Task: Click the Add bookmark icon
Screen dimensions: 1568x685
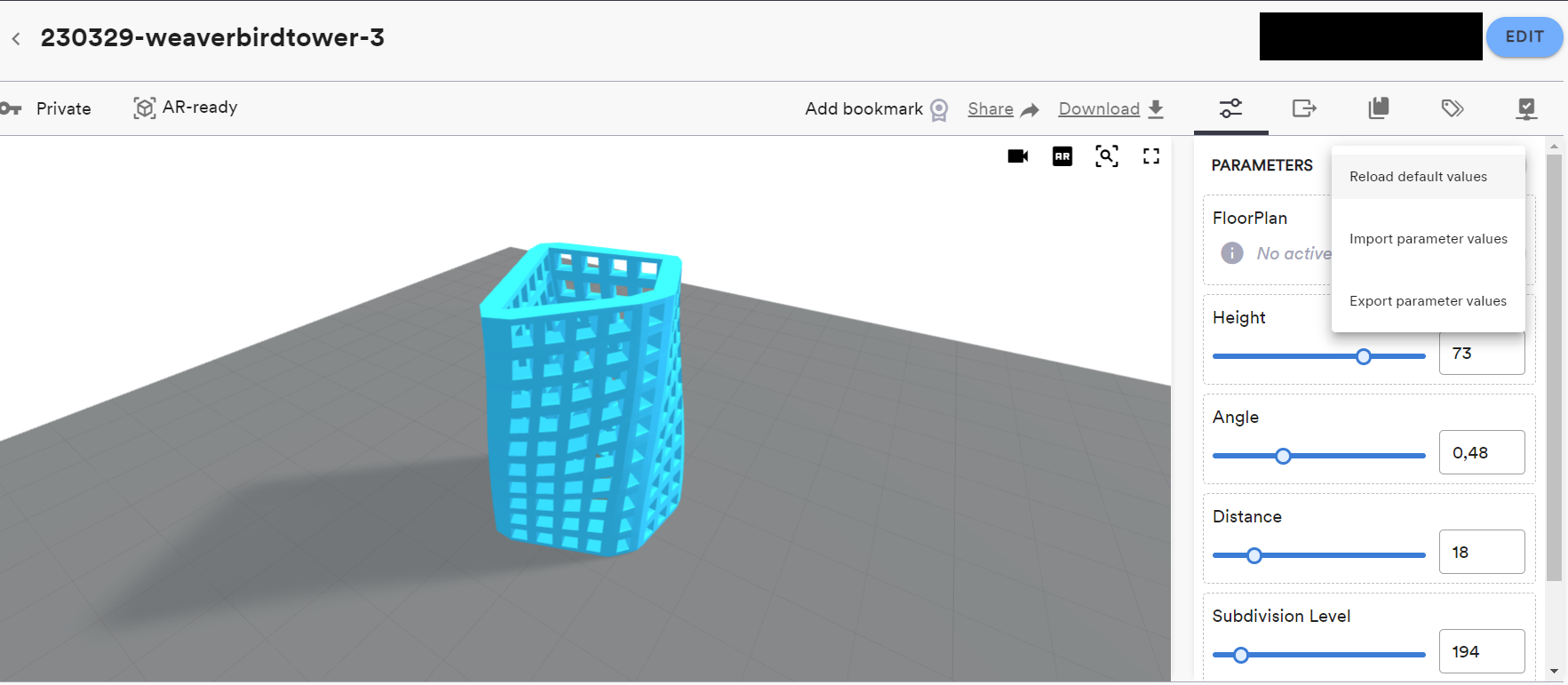Action: (x=939, y=109)
